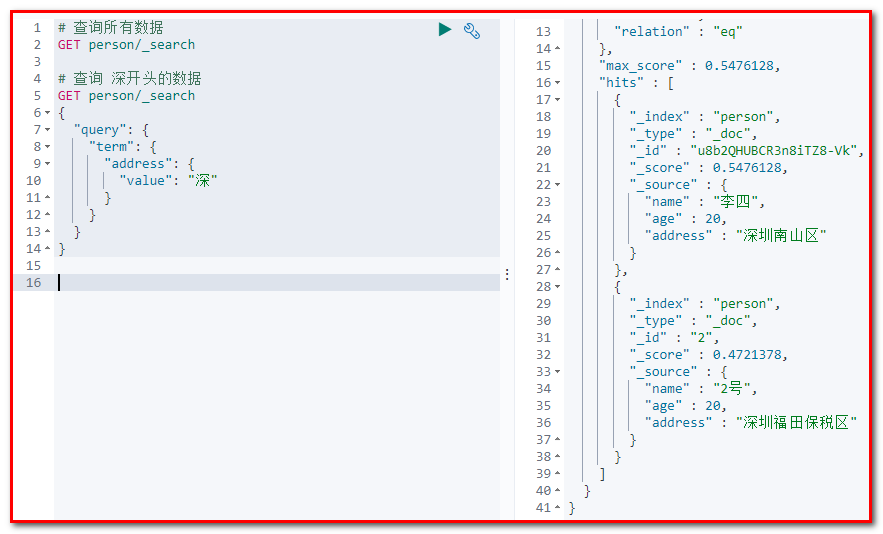Collapse the "query" block on line 7
Viewport: 883px width, 534px height.
48,130
